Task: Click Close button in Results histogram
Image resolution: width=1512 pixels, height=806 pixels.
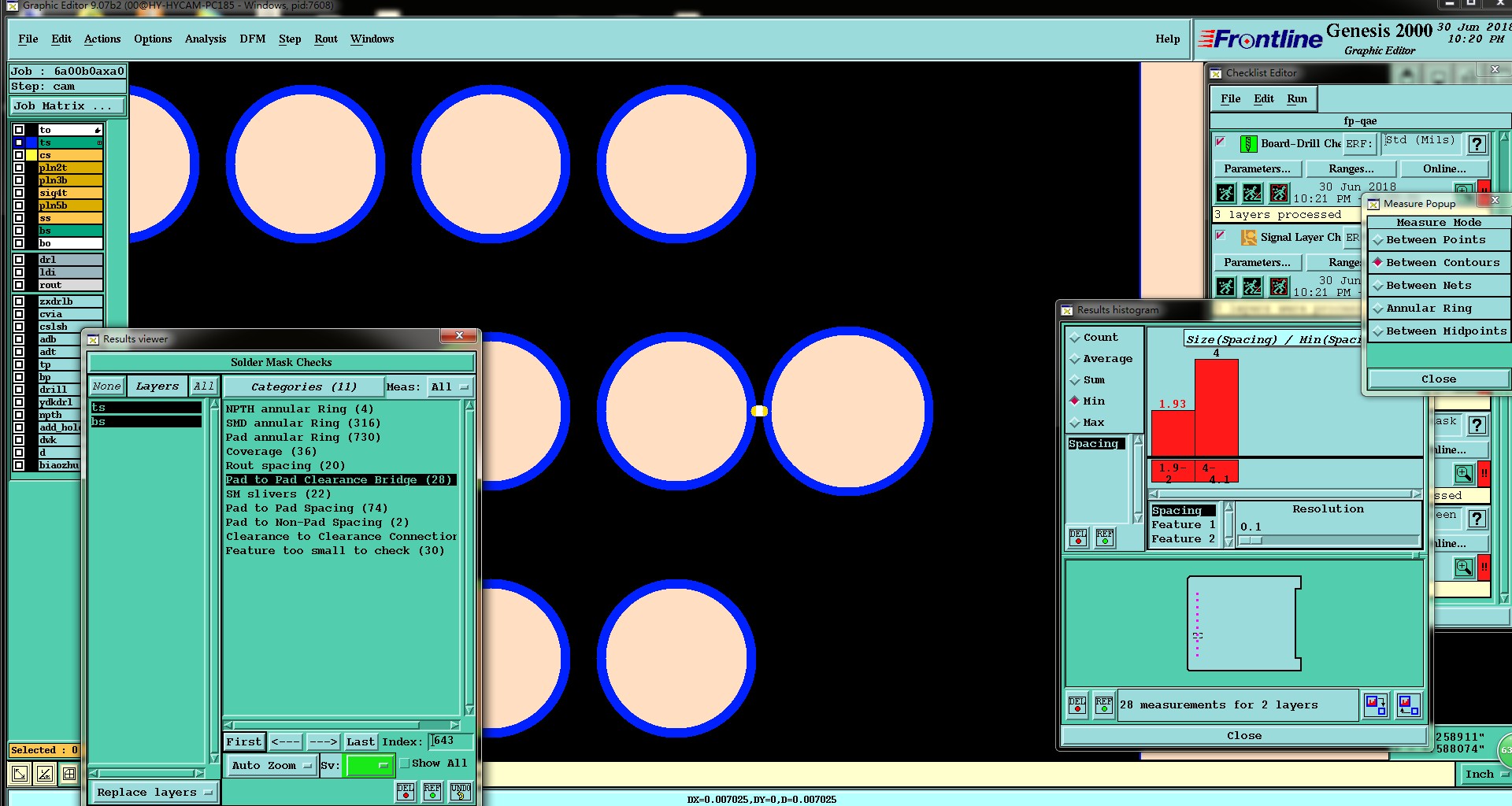Action: click(1244, 736)
